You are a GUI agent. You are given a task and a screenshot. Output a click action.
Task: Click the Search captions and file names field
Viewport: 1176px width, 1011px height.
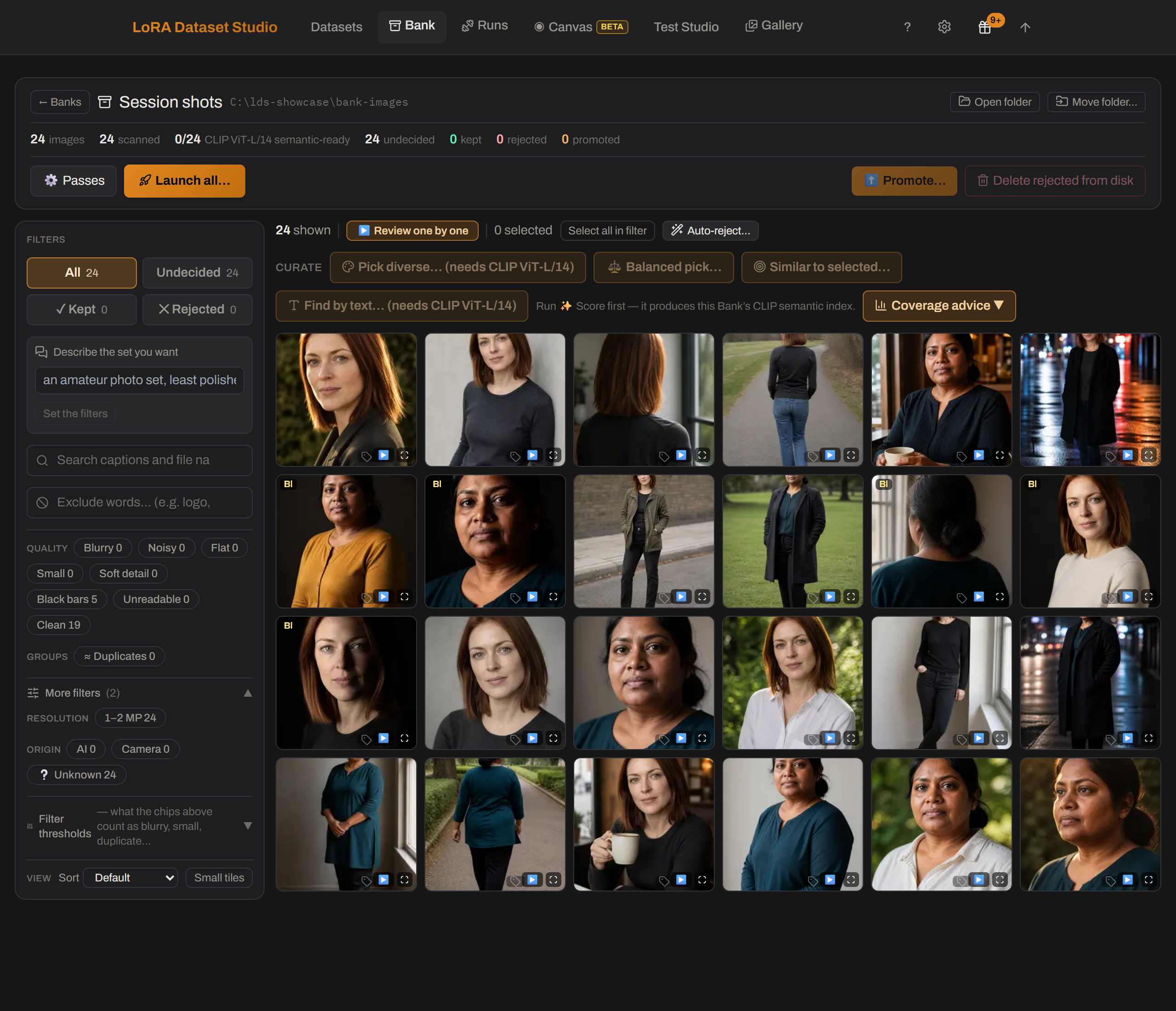(140, 460)
